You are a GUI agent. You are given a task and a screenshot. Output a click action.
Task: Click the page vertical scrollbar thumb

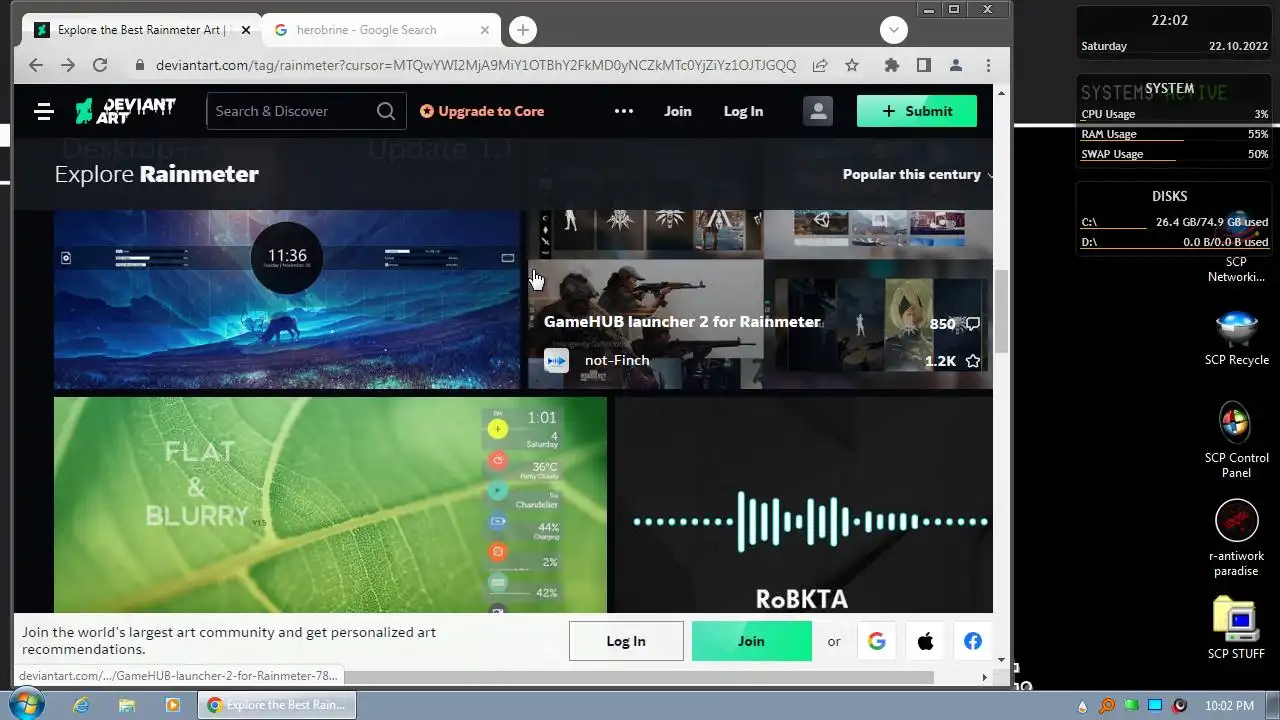click(x=1002, y=310)
